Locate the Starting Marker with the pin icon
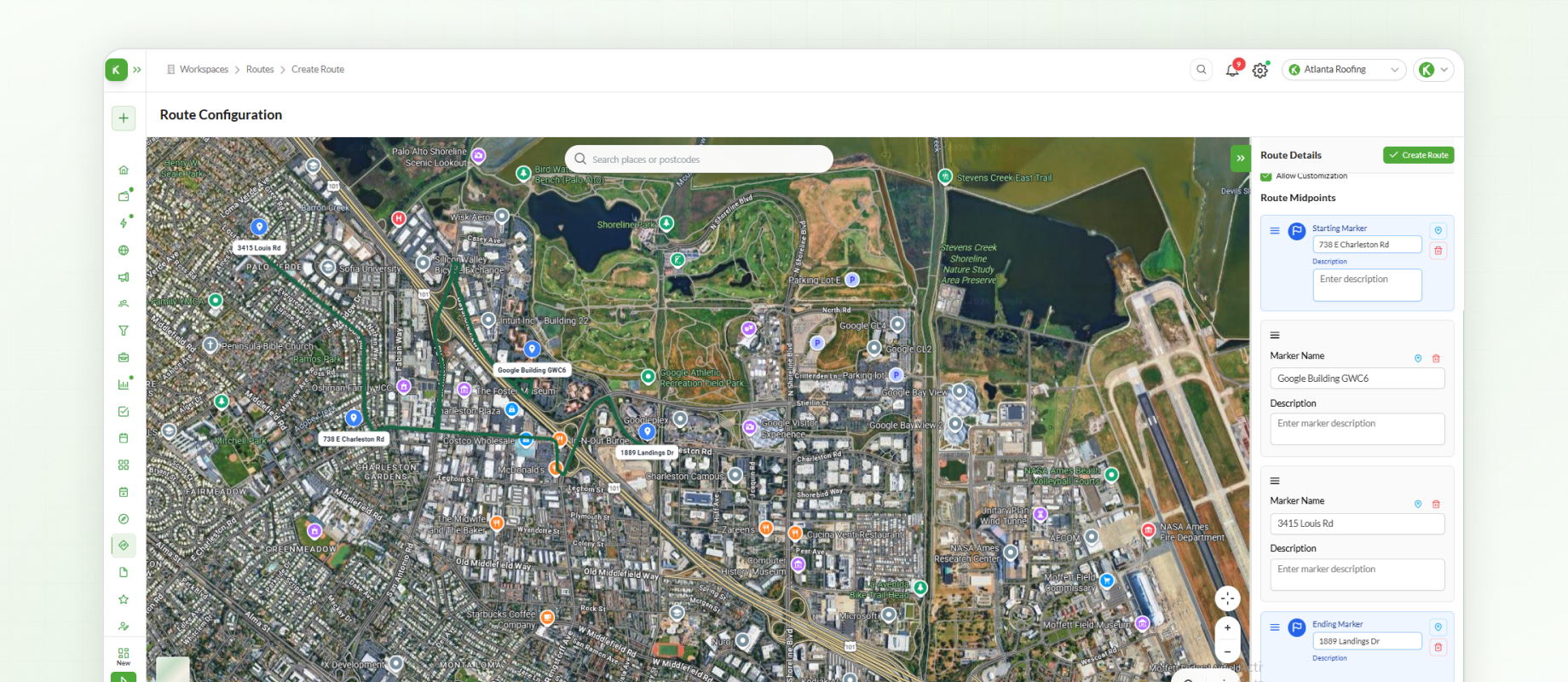 1438,231
